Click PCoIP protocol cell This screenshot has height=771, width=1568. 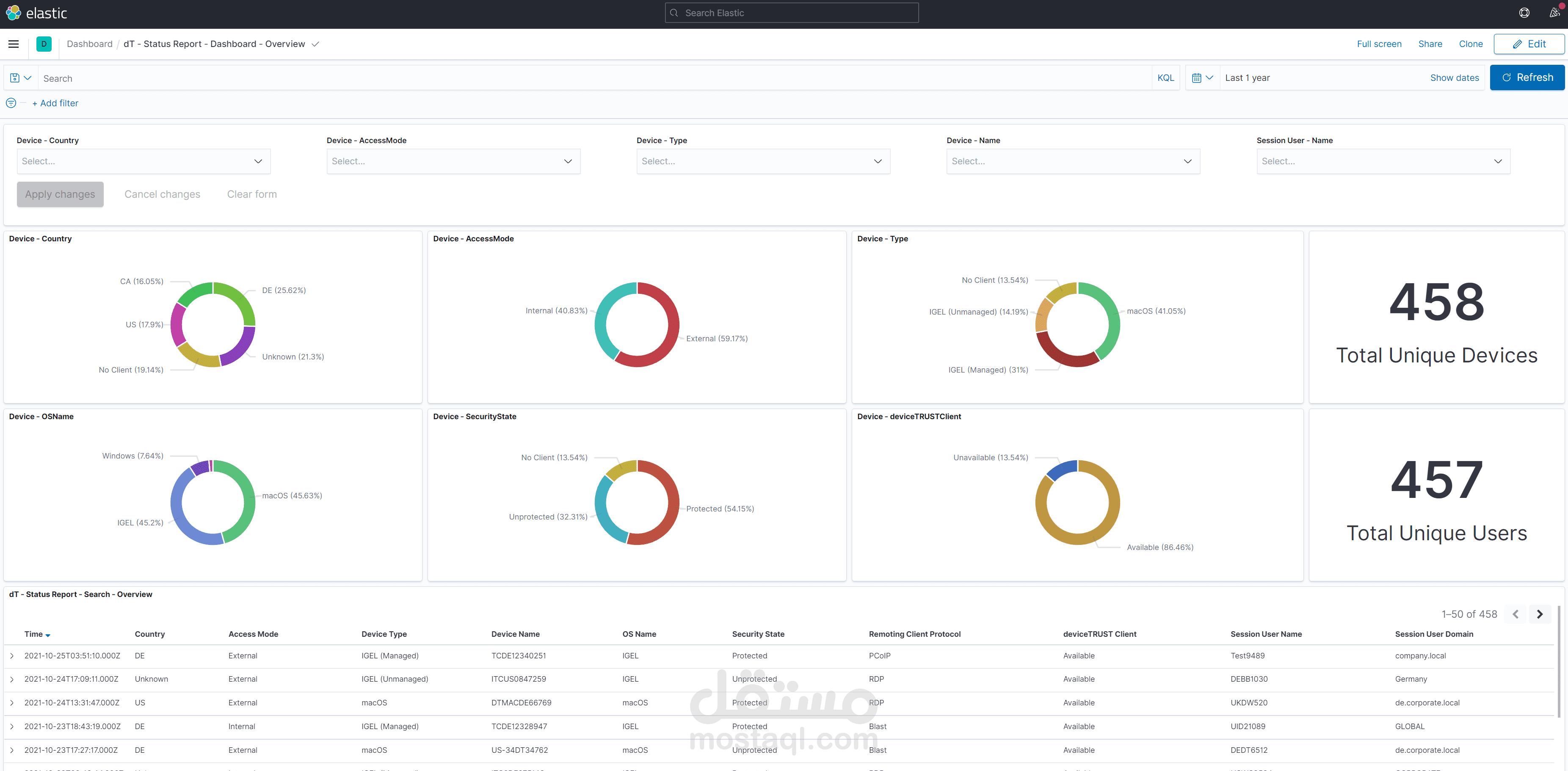pos(879,656)
